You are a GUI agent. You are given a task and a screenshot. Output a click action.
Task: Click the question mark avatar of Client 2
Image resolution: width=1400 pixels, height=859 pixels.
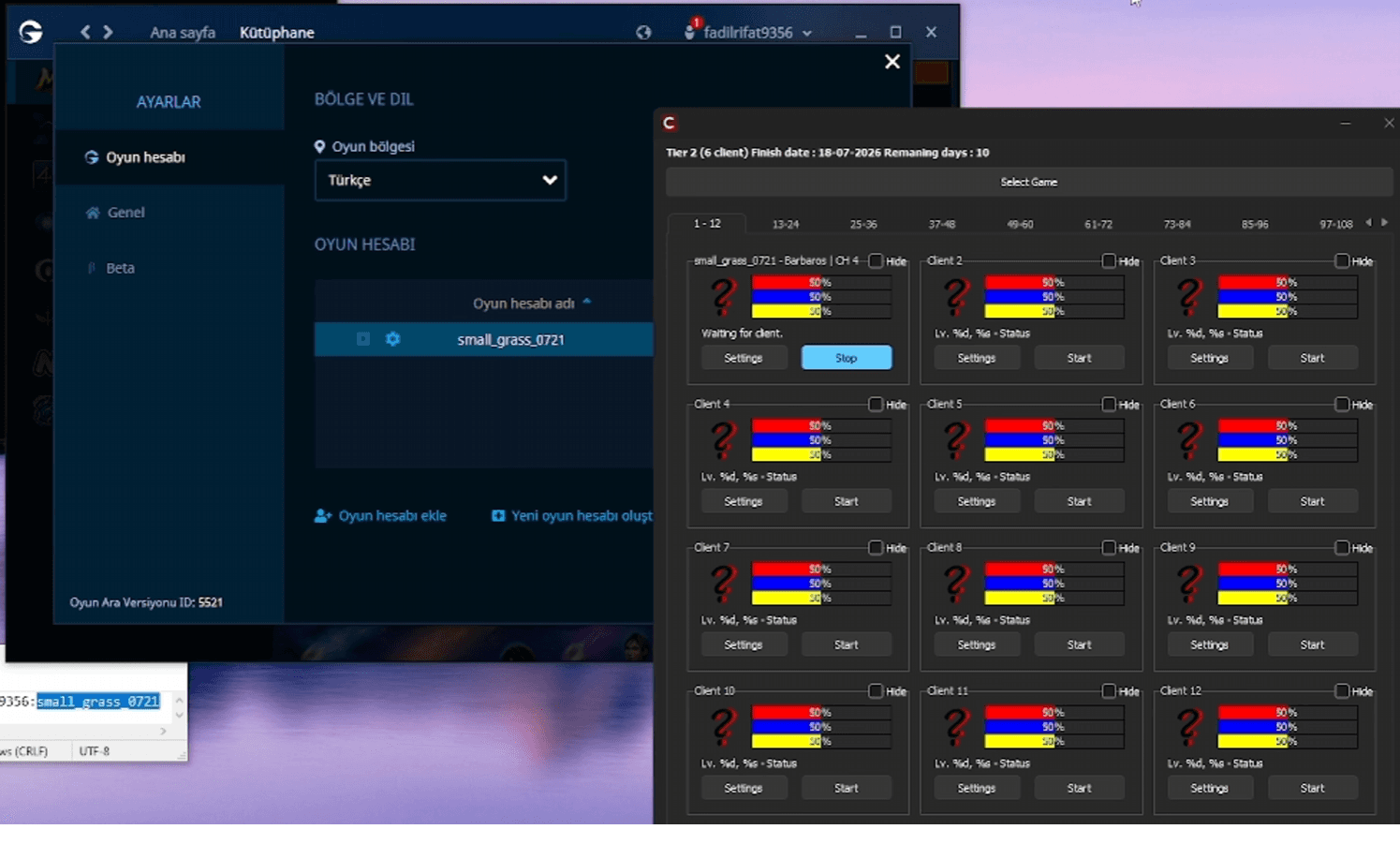tap(956, 296)
